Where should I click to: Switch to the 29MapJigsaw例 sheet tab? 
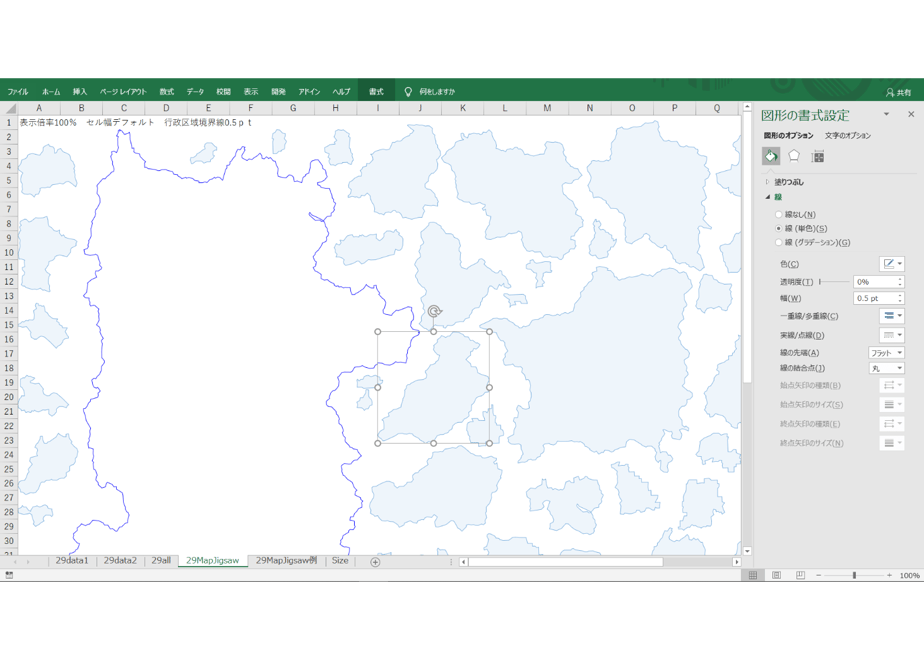pos(286,561)
